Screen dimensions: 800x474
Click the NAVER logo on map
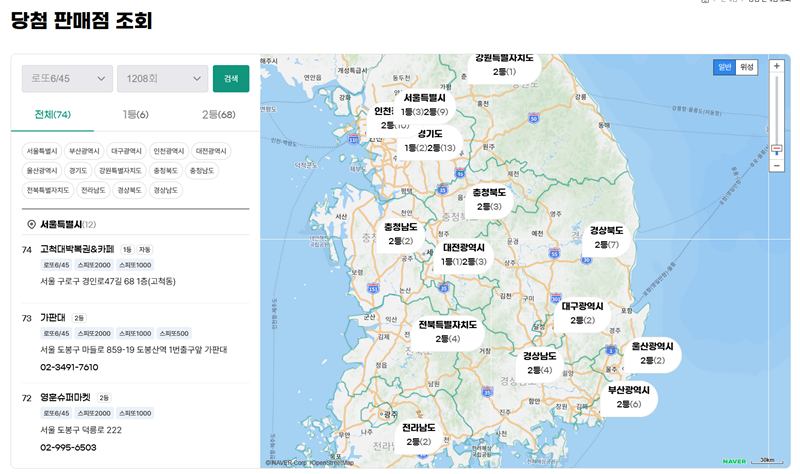click(734, 461)
